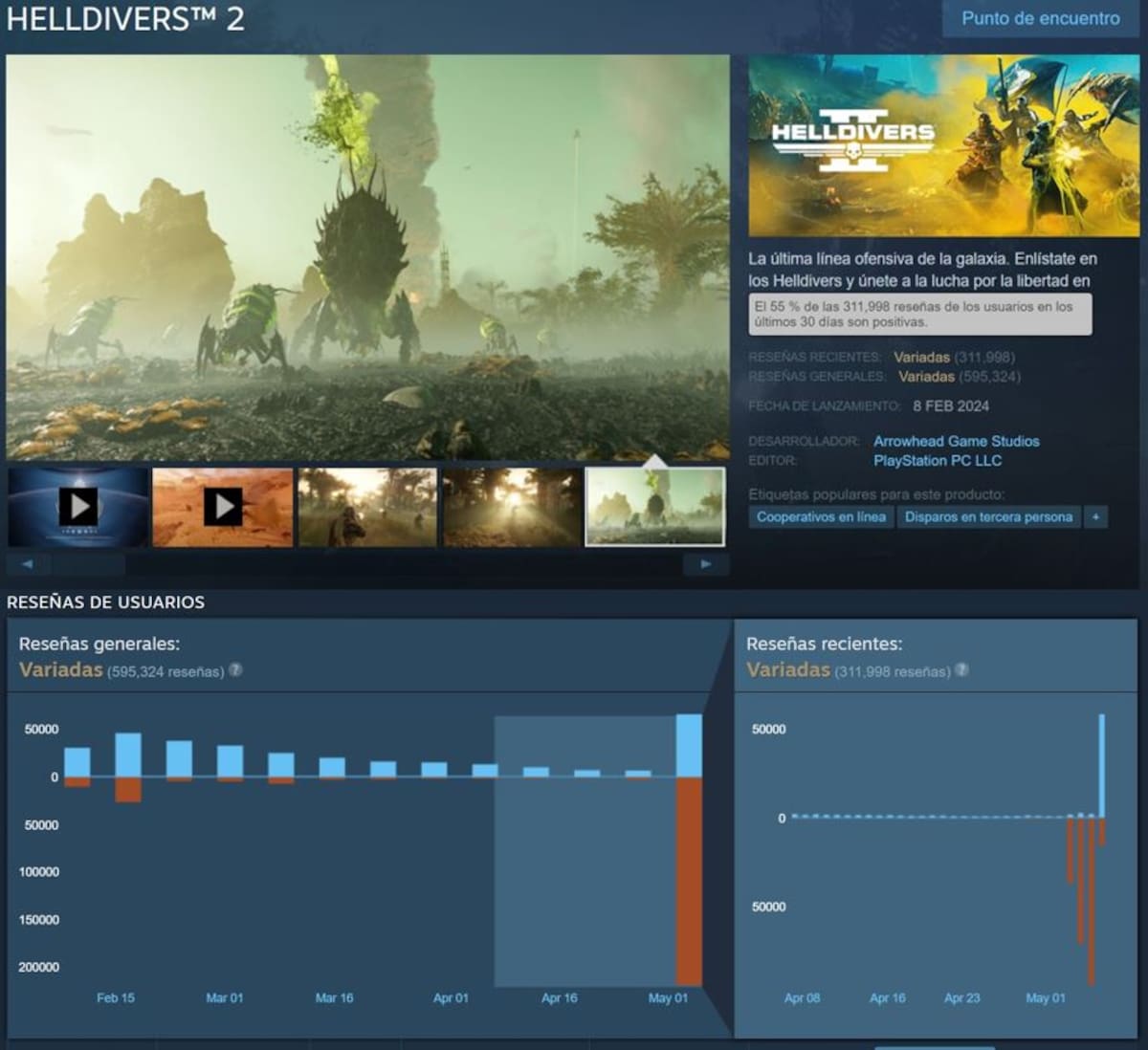Click the RESEÑAS DE USUARIOS heading

(105, 602)
